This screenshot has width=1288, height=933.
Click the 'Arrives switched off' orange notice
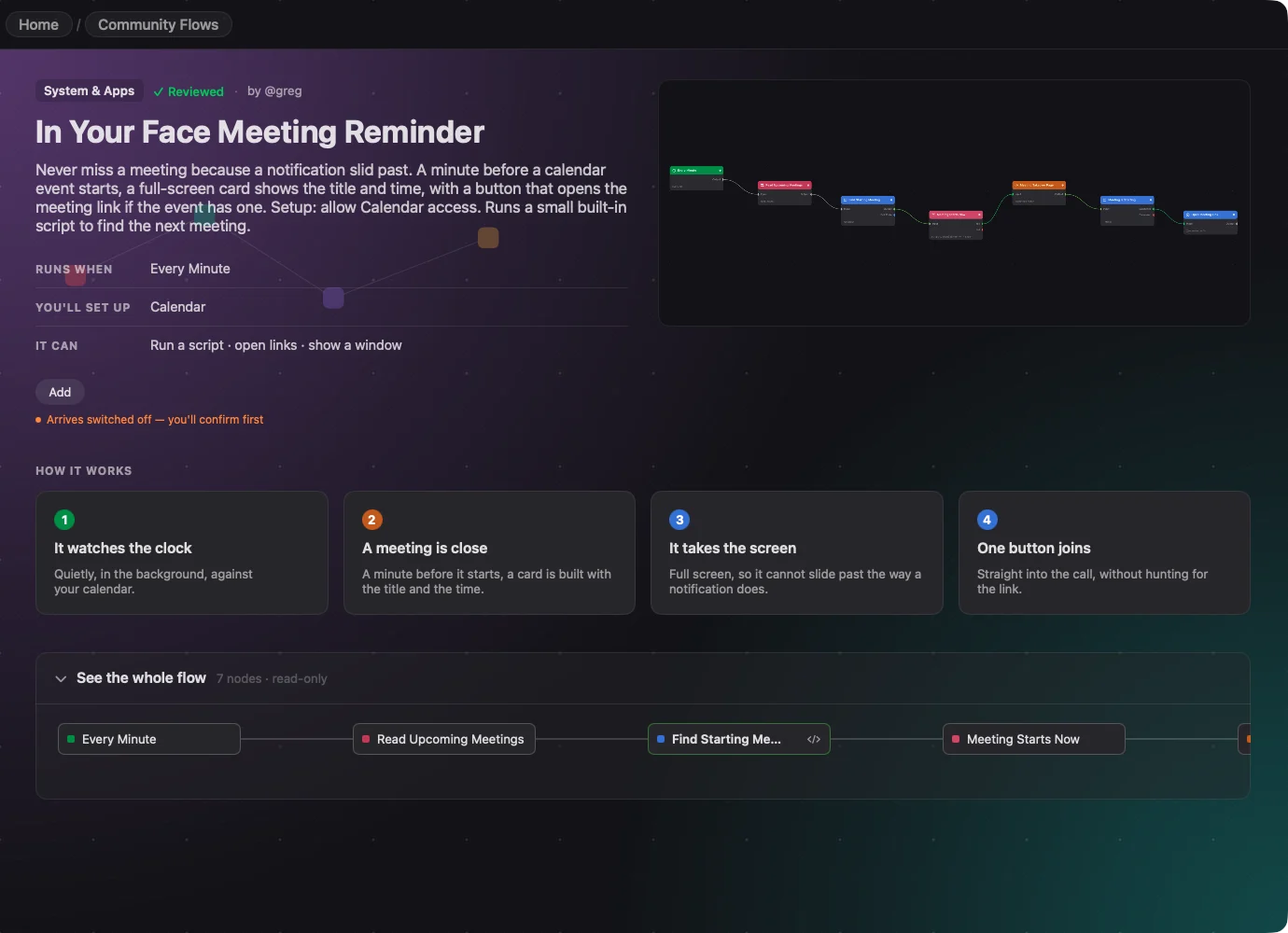pos(149,420)
